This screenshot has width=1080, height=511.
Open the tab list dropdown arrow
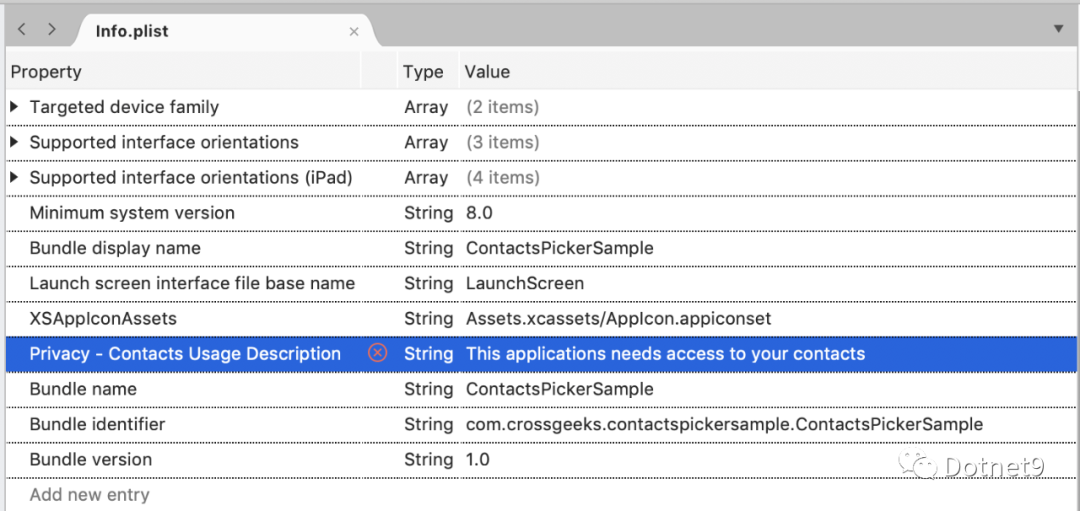click(1059, 30)
